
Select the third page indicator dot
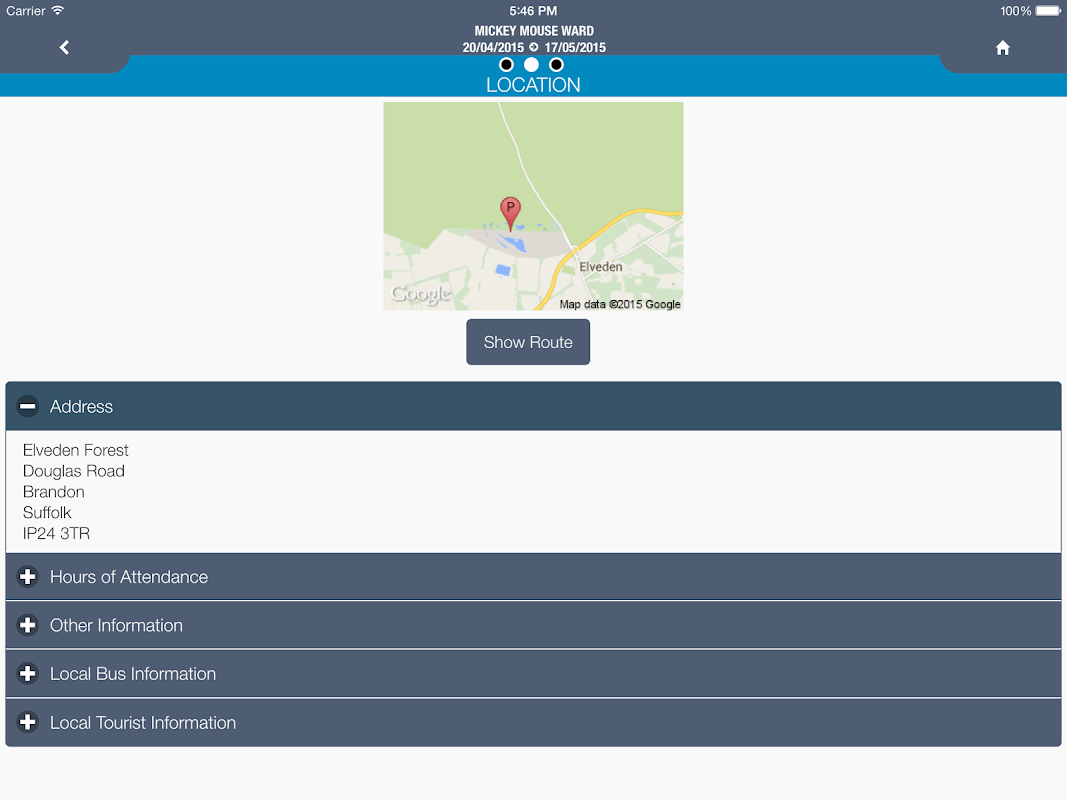557,65
